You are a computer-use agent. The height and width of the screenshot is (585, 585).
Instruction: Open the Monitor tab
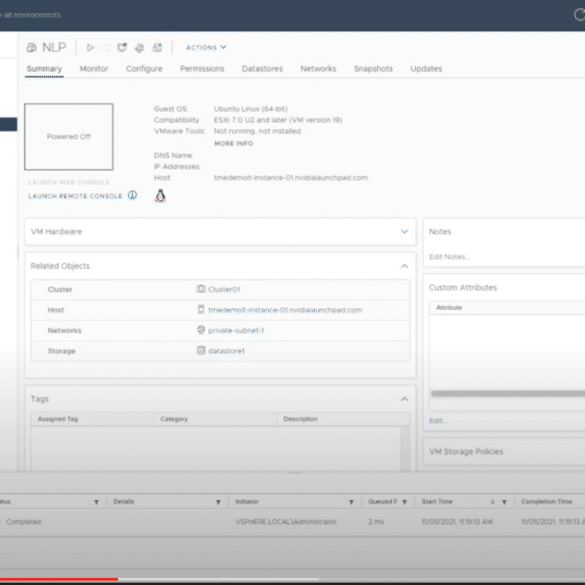[94, 69]
